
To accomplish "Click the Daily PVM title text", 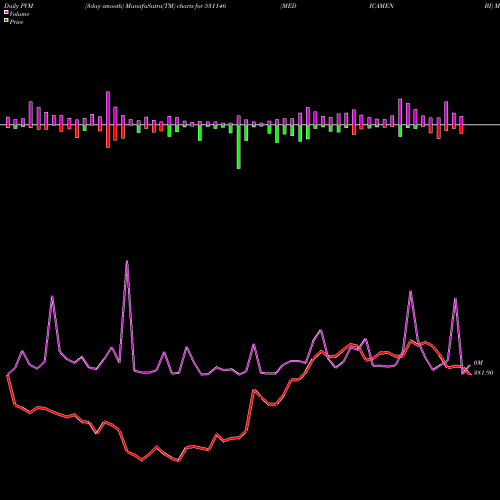I will point(19,6).
